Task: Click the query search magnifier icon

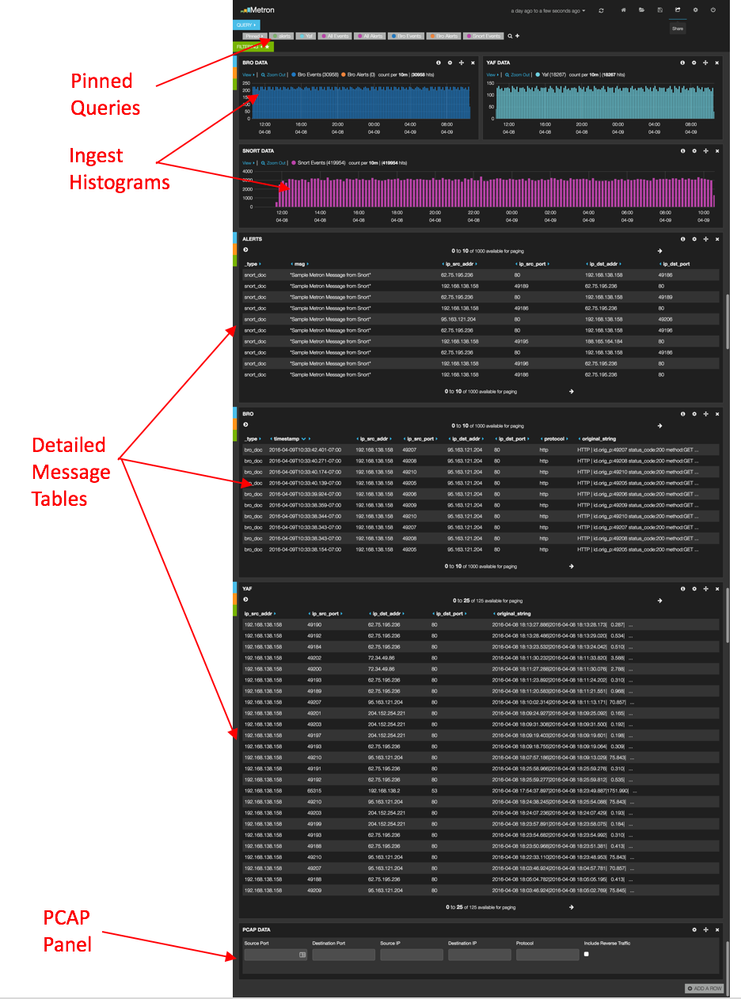Action: (x=510, y=36)
